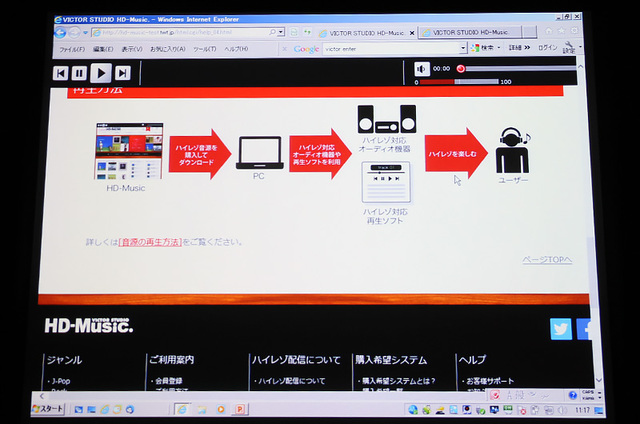The height and width of the screenshot is (424, 640).
Task: Click the HD-Music footer logo
Action: (x=89, y=326)
